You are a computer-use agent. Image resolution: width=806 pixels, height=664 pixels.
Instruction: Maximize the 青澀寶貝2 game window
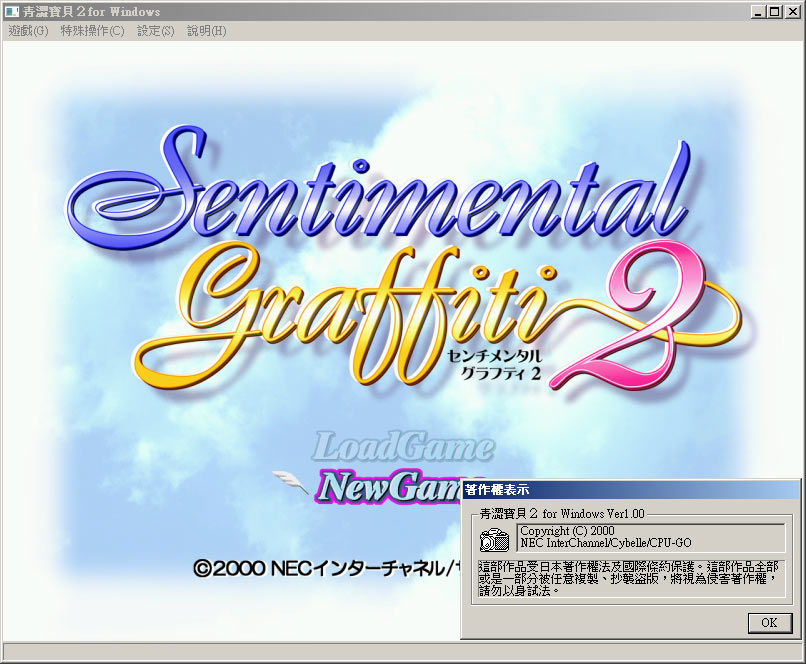(774, 11)
